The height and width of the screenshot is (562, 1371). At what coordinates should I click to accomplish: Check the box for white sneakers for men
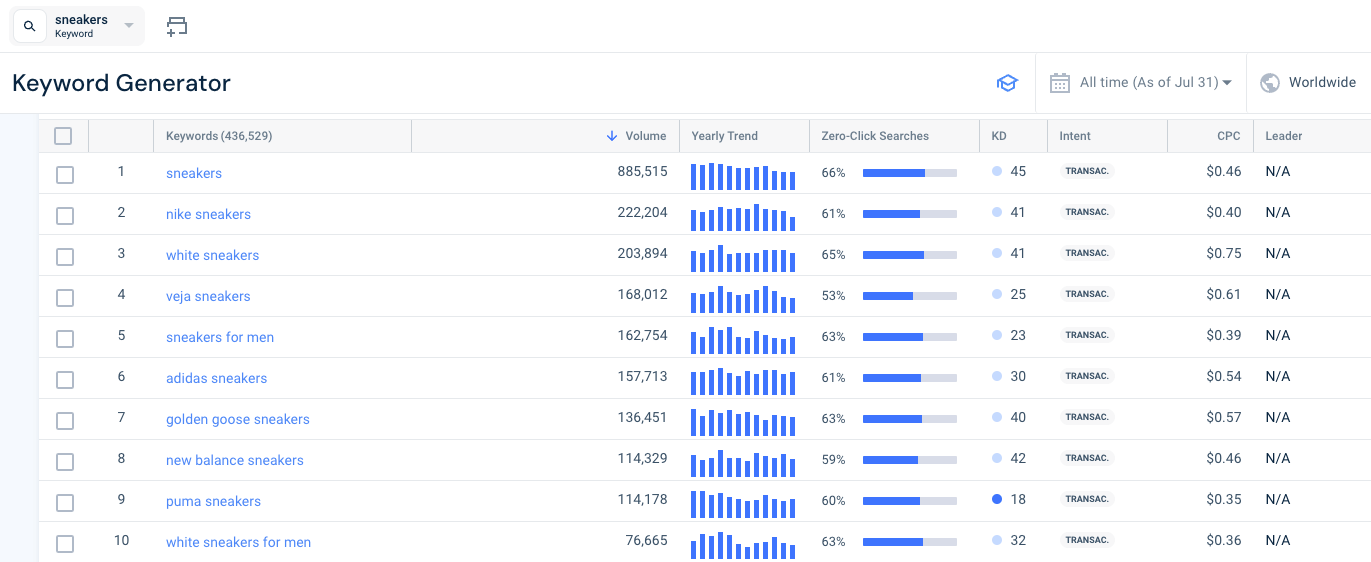65,544
